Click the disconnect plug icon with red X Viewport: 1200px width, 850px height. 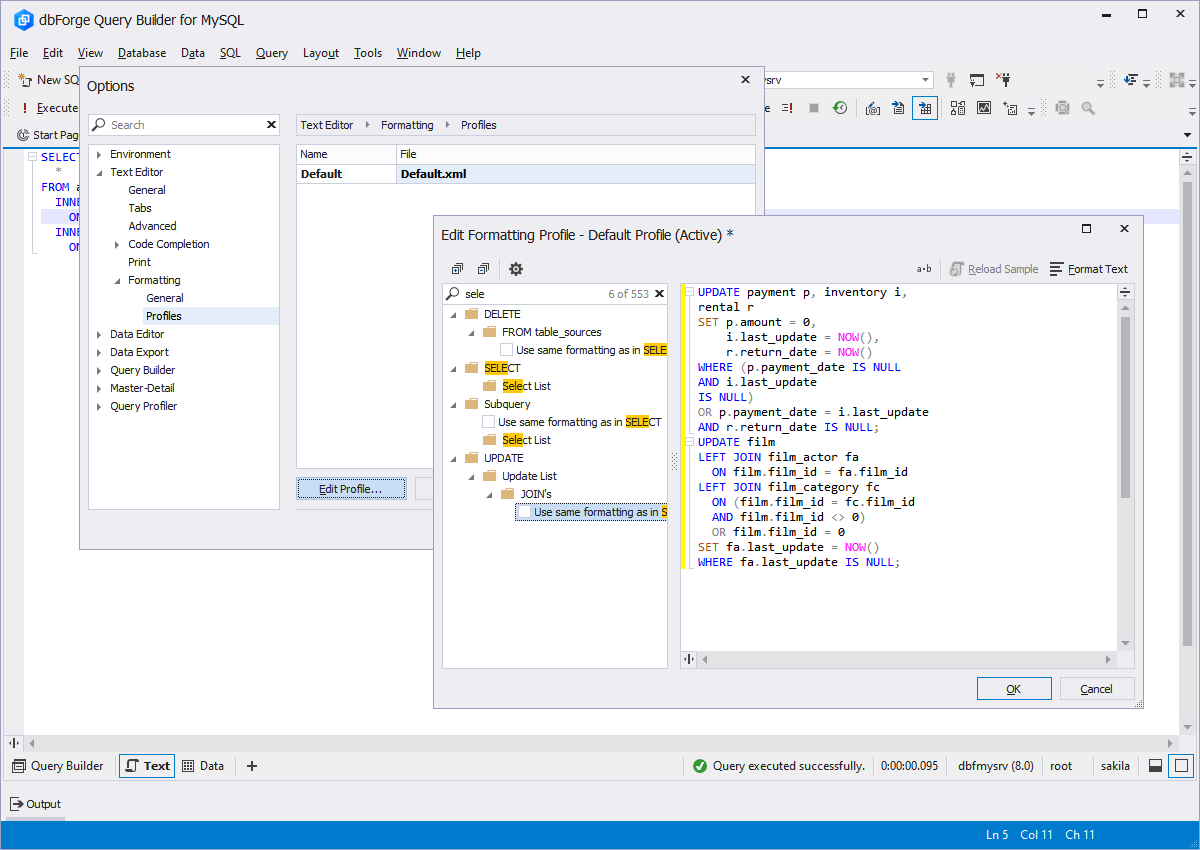(1005, 80)
